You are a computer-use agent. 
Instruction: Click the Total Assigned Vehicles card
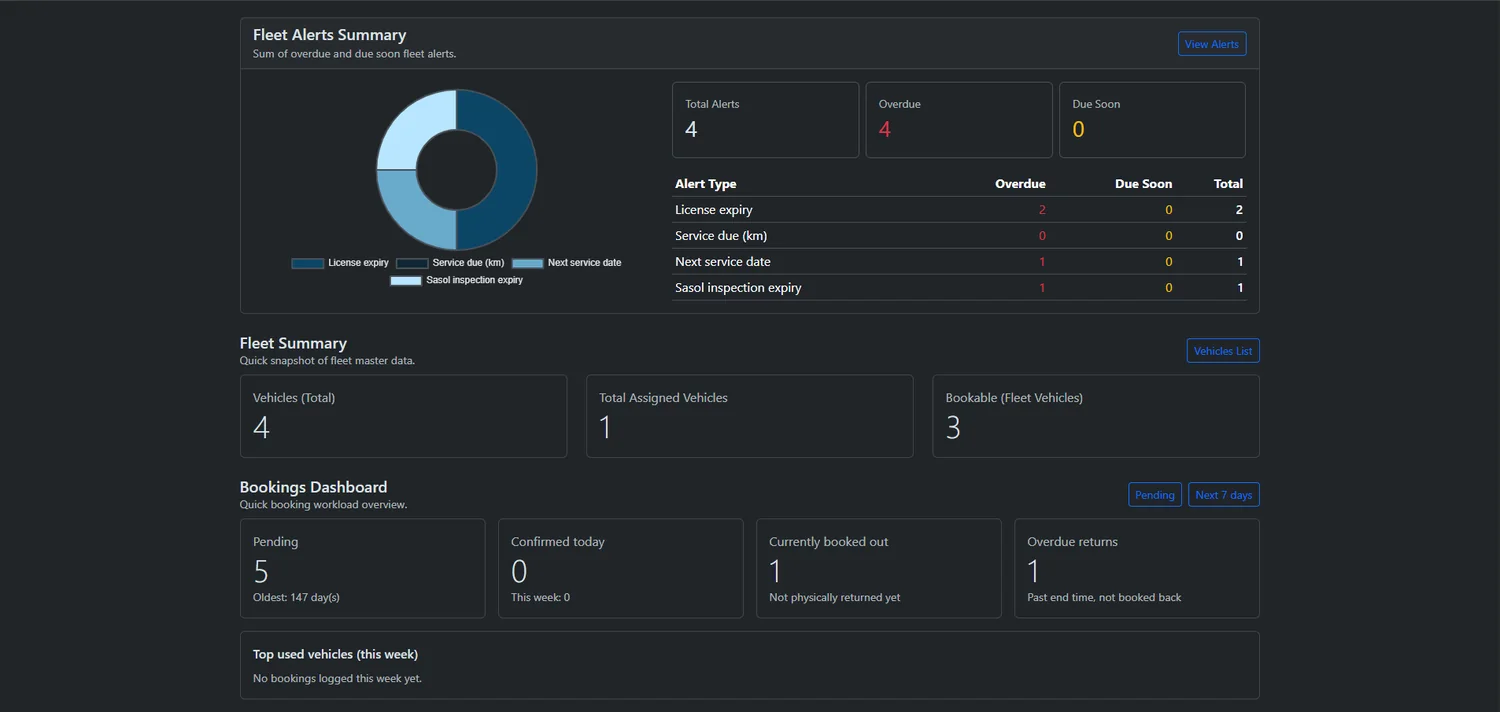click(750, 416)
